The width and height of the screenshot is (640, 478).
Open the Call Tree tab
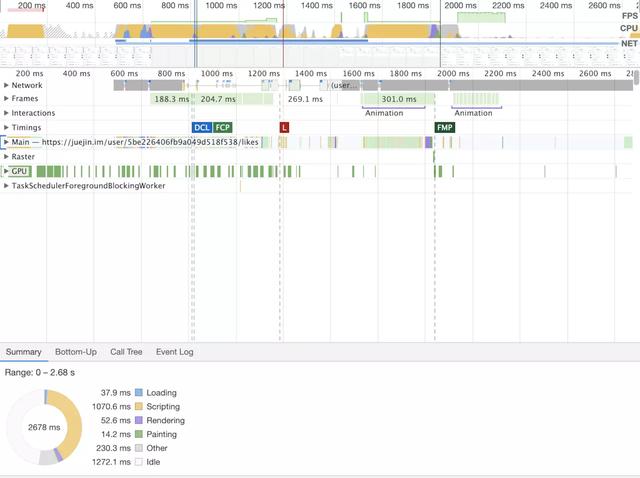(x=126, y=352)
